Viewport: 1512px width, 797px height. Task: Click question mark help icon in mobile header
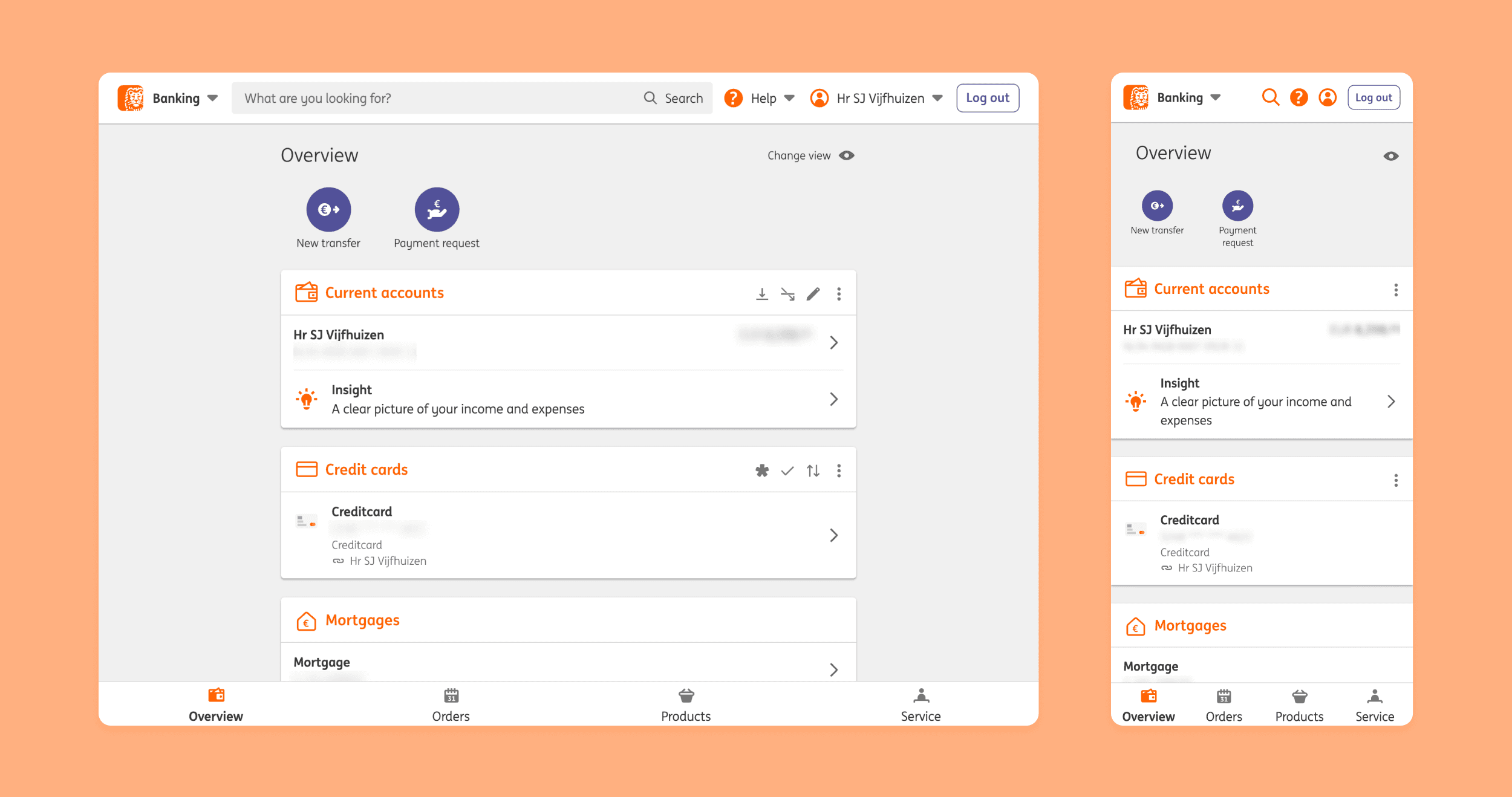1299,97
